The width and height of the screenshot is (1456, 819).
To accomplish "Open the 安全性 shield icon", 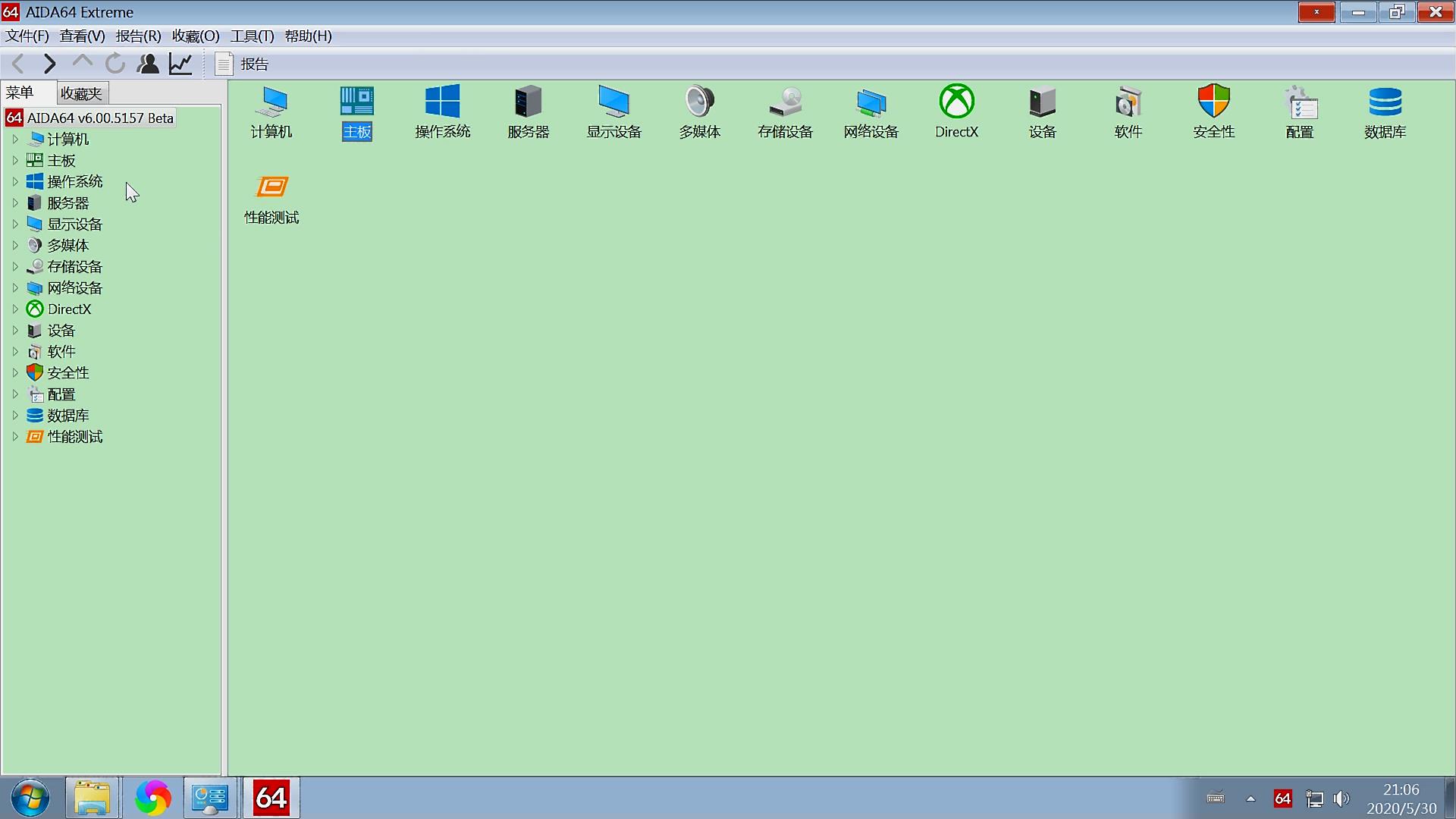I will click(x=1213, y=102).
